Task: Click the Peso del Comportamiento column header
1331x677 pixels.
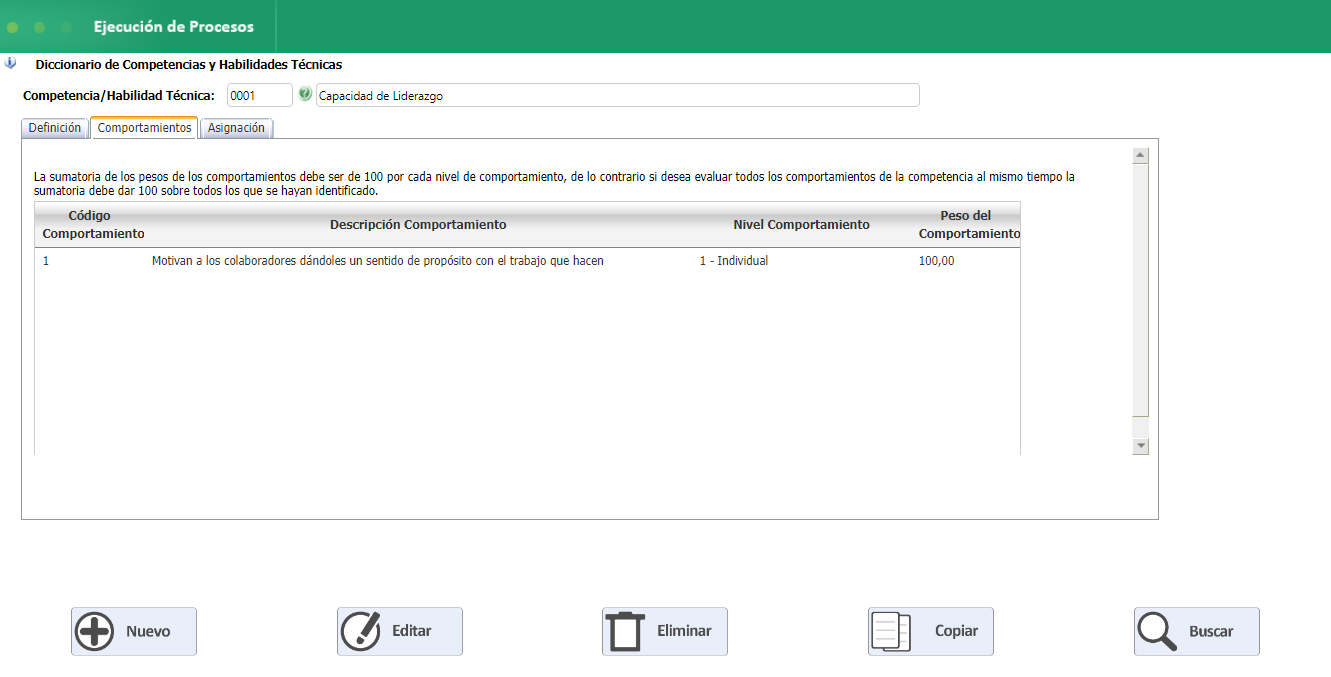Action: [x=968, y=224]
